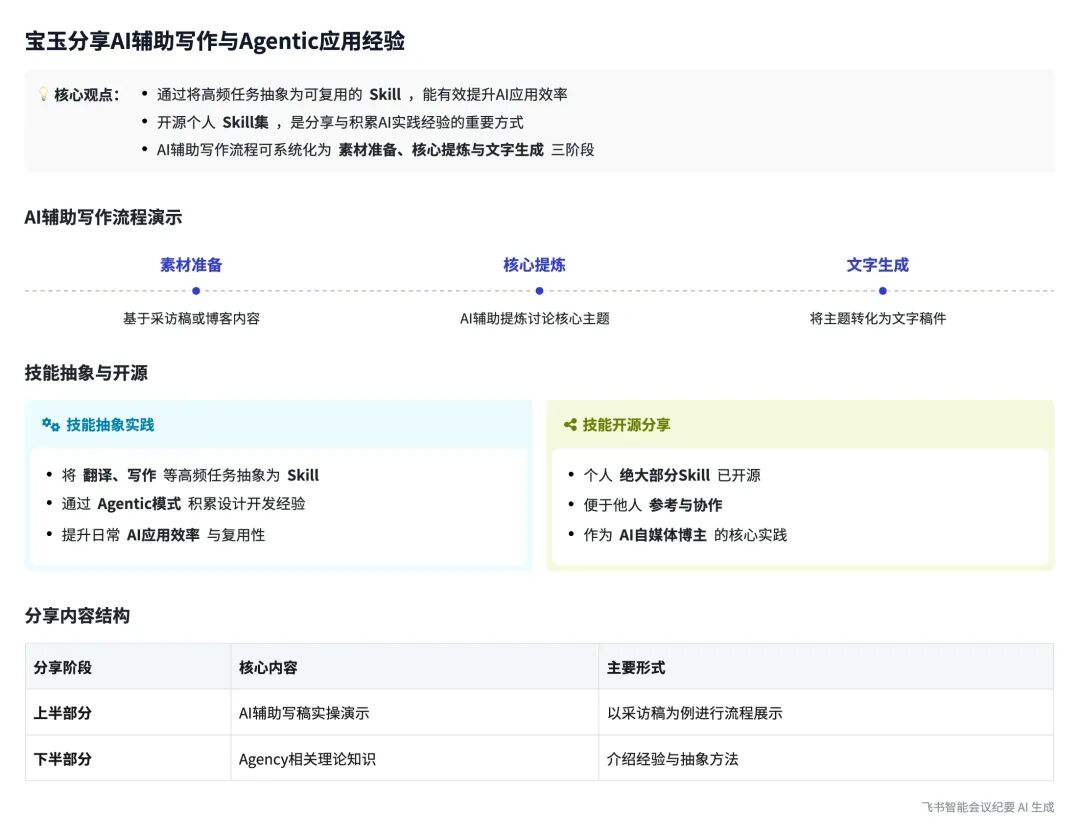1080x838 pixels.
Task: Click the gears icon next to 技能抽象实践
Action: coord(51,424)
